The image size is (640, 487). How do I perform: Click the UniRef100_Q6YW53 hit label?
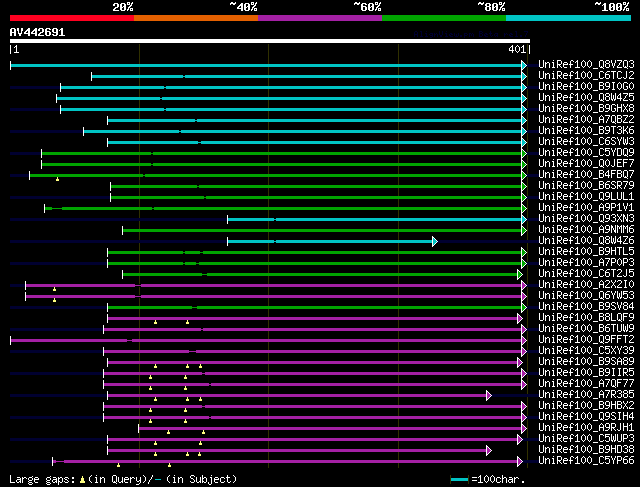586,296
